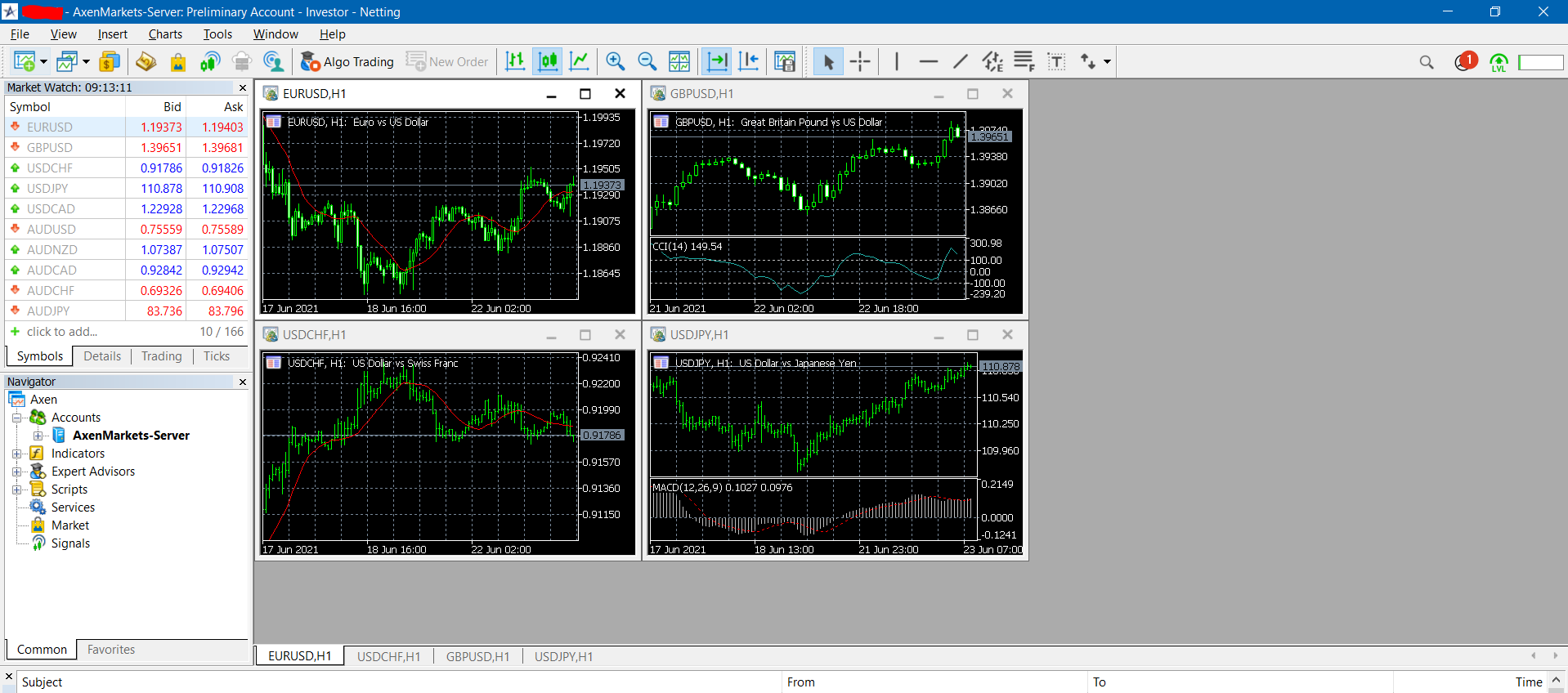Open the new chart dropdown arrow
Viewport: 1568px width, 693px height.
pos(43,62)
